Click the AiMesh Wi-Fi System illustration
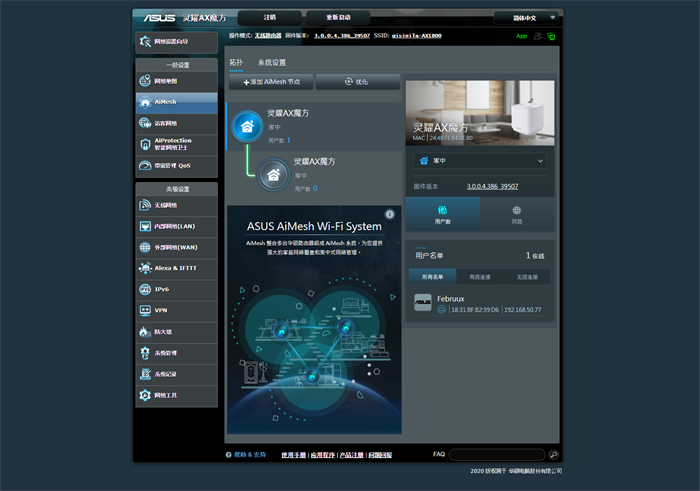This screenshot has height=491, width=700. [x=314, y=320]
